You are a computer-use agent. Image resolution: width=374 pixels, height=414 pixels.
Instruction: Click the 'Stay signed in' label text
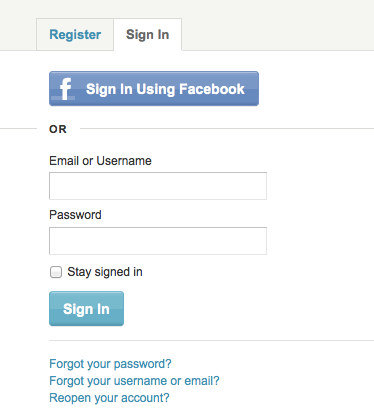click(x=105, y=272)
